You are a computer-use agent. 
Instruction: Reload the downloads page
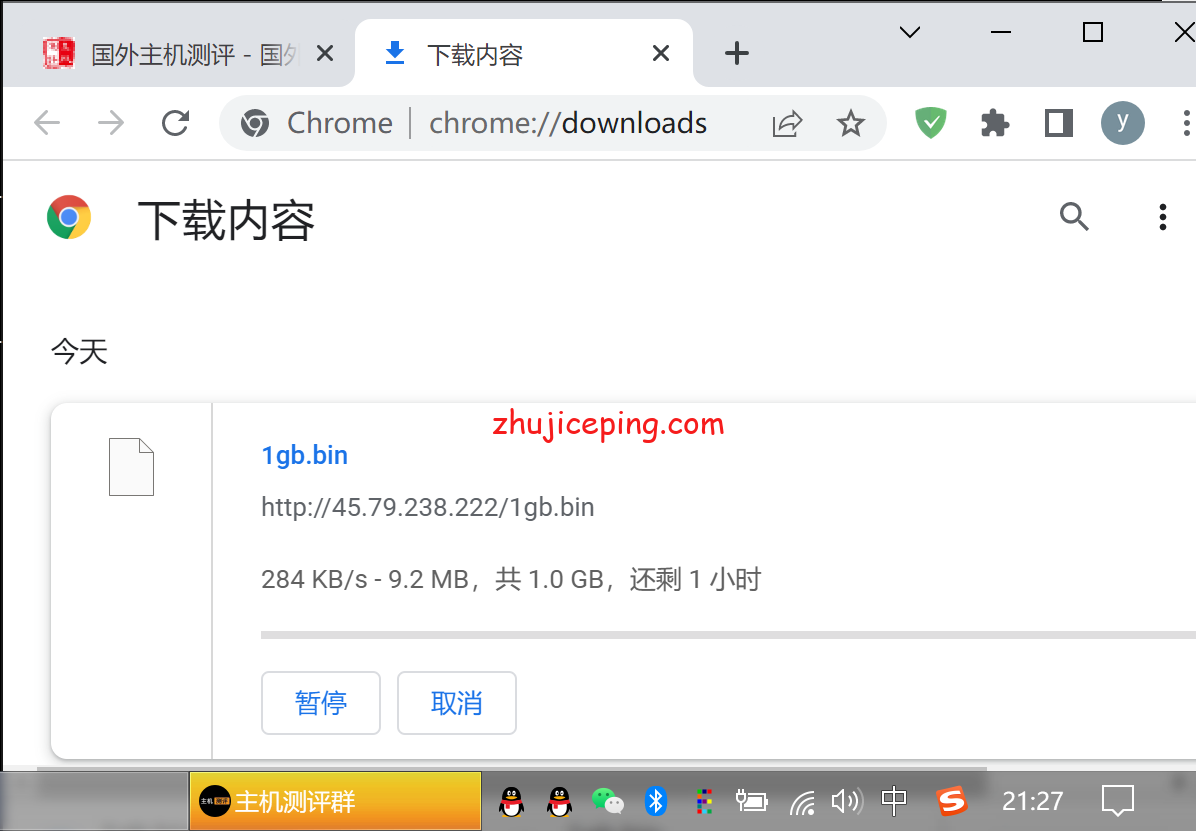pyautogui.click(x=175, y=123)
